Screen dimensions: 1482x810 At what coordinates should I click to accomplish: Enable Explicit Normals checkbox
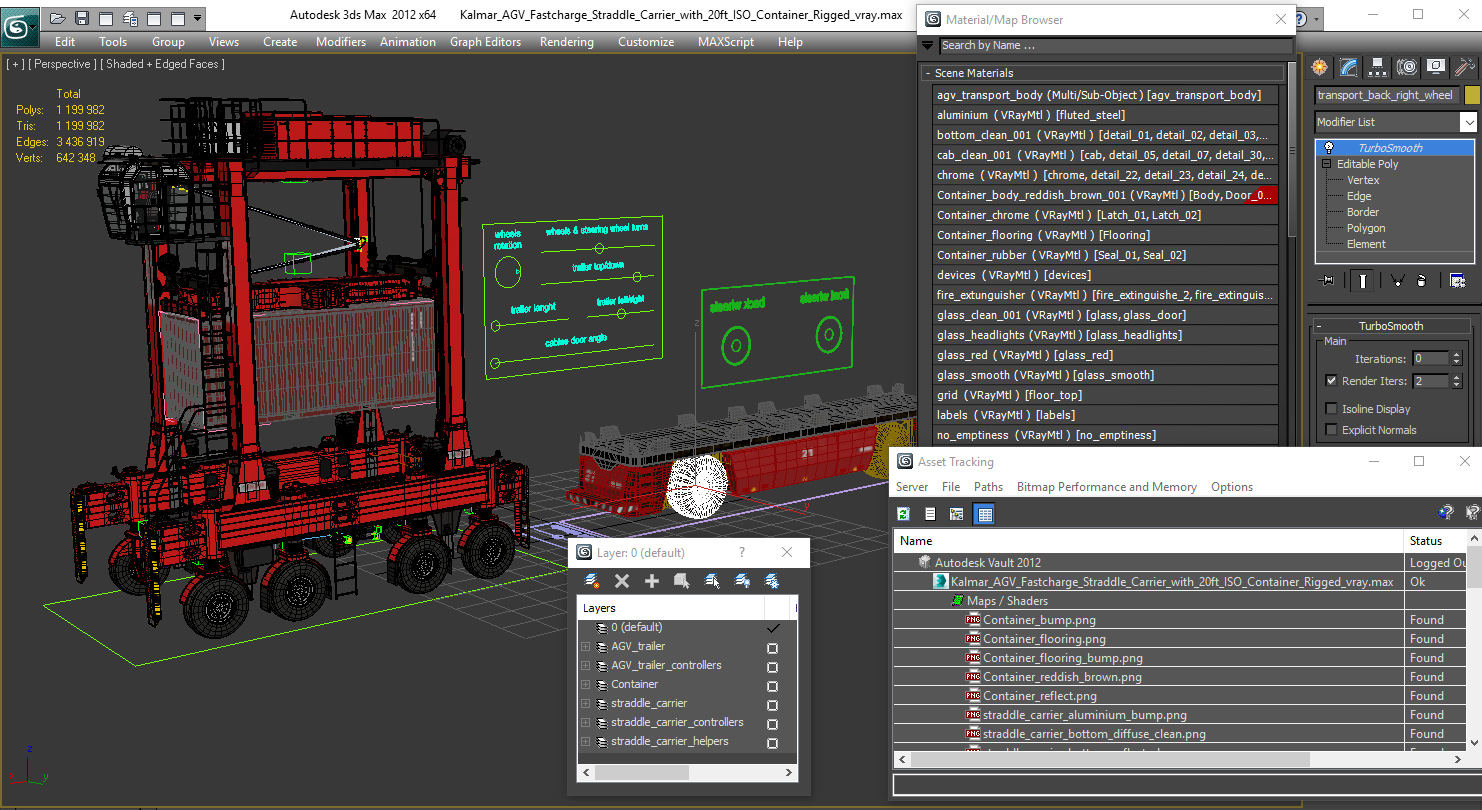(x=1331, y=430)
